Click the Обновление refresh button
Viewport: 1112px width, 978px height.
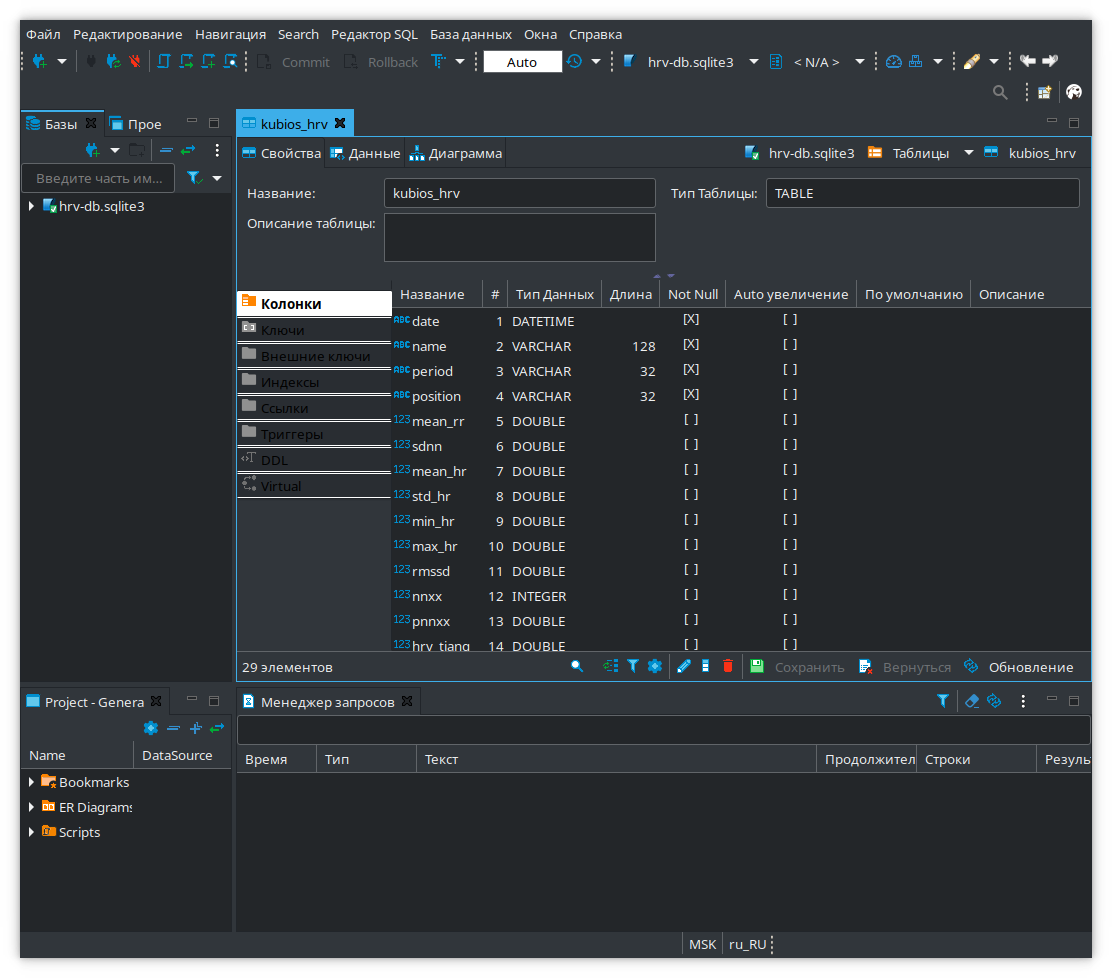tap(1018, 667)
